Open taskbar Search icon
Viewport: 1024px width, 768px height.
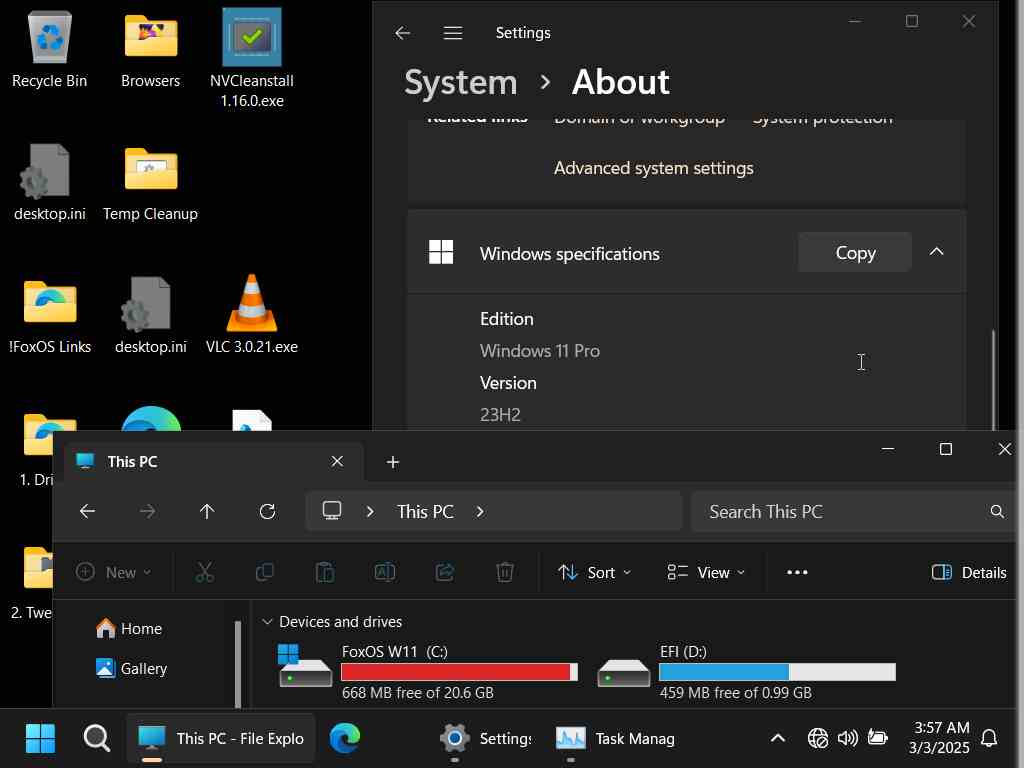pos(97,739)
